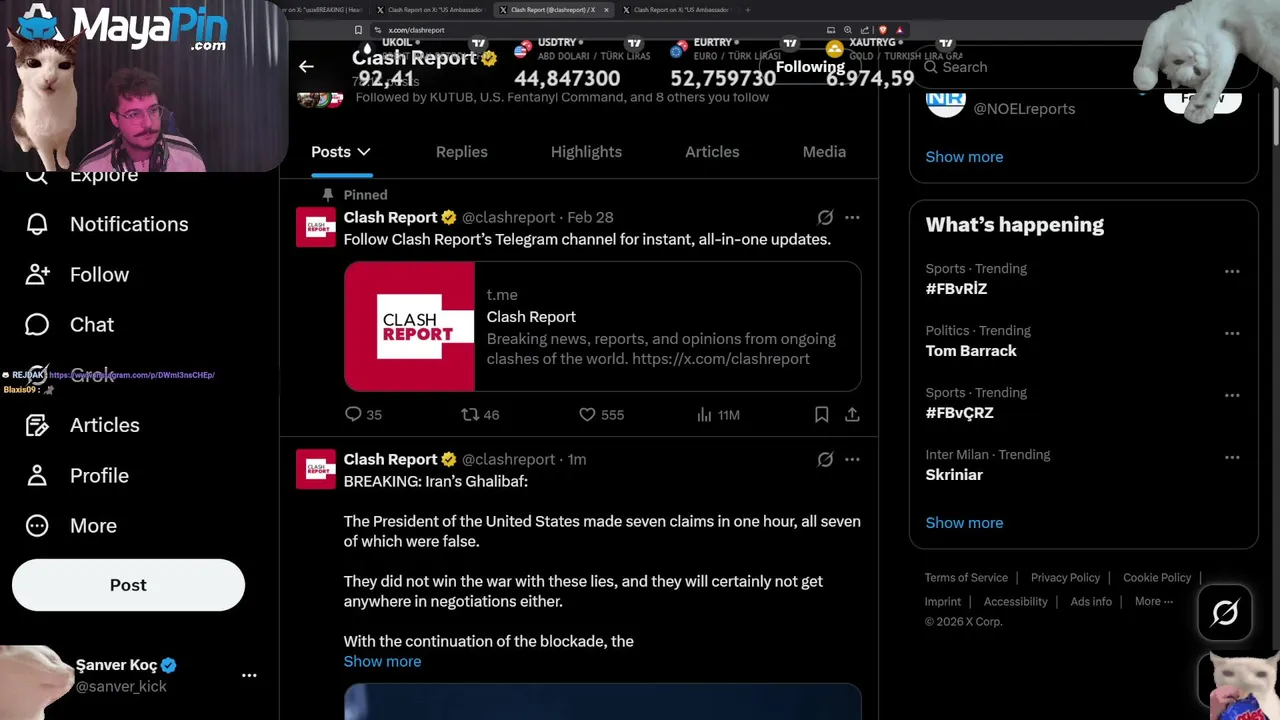Screen dimensions: 1280x720
Task: Open three-dot menu on pinned post
Action: tap(852, 217)
